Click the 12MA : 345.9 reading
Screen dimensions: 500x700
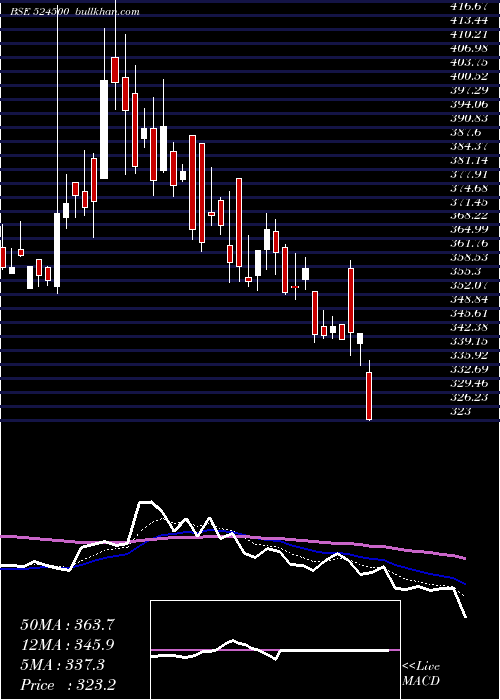point(67,645)
